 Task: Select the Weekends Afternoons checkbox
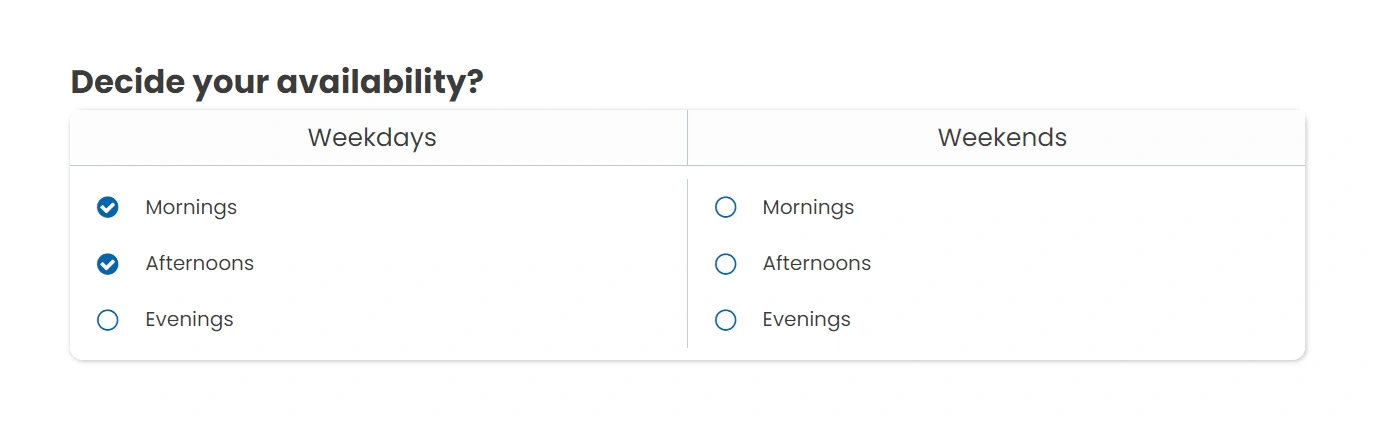726,264
